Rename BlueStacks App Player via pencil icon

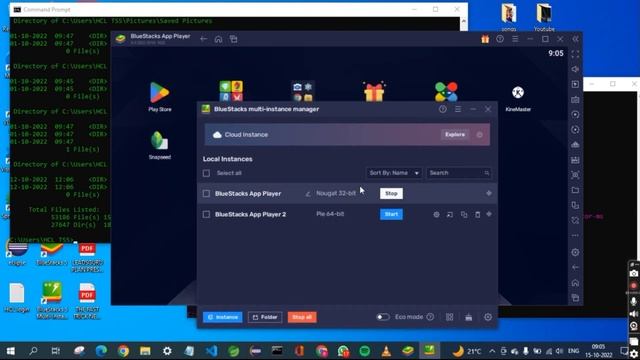coord(308,194)
